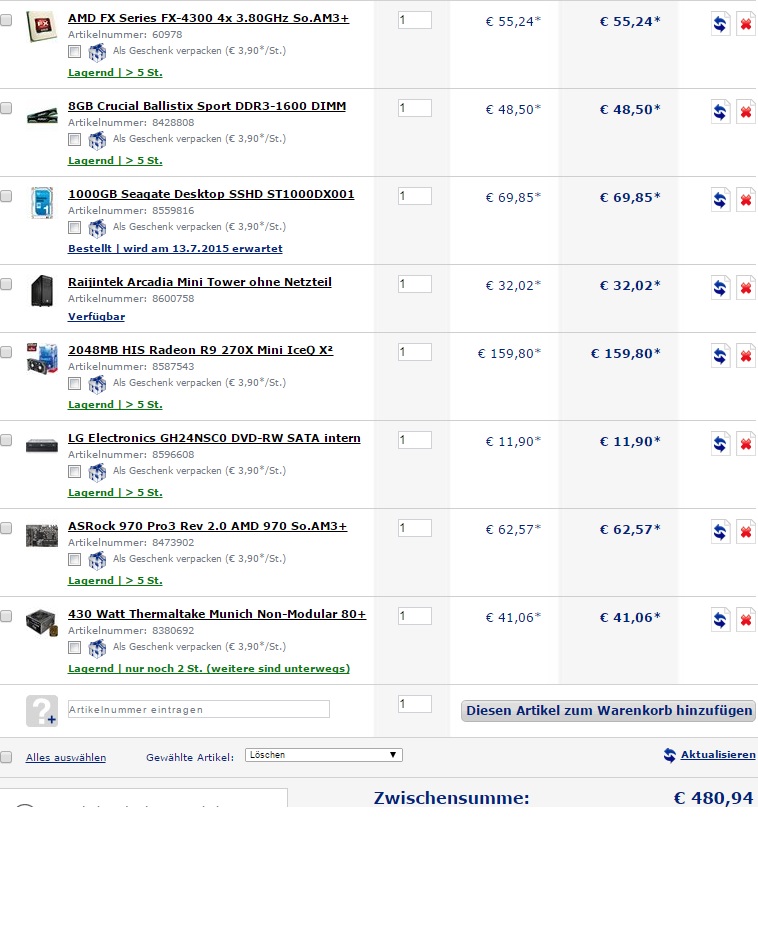
Task: Click Alles auswählen link text
Action: click(x=66, y=758)
